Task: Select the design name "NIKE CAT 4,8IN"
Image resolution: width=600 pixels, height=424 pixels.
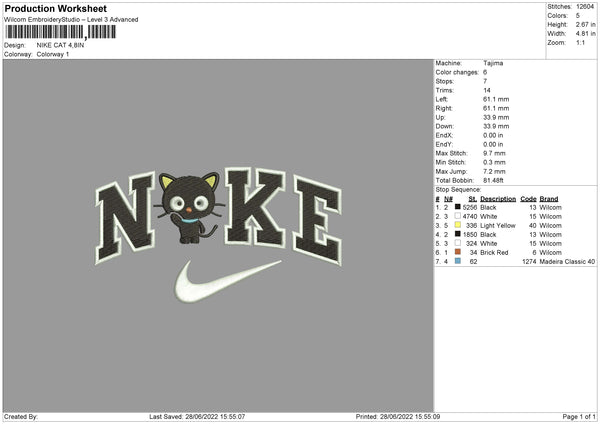Action: pyautogui.click(x=60, y=45)
